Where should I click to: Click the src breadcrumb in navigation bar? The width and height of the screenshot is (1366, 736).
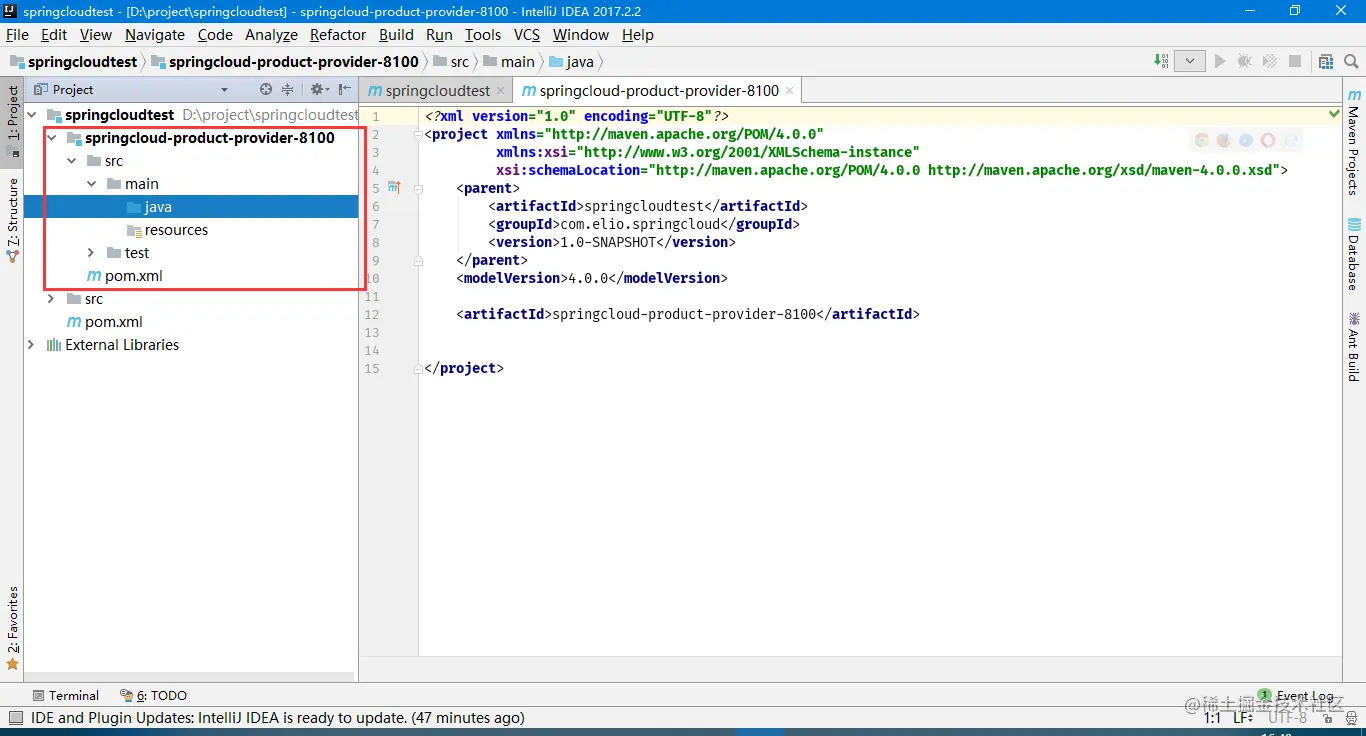point(451,61)
